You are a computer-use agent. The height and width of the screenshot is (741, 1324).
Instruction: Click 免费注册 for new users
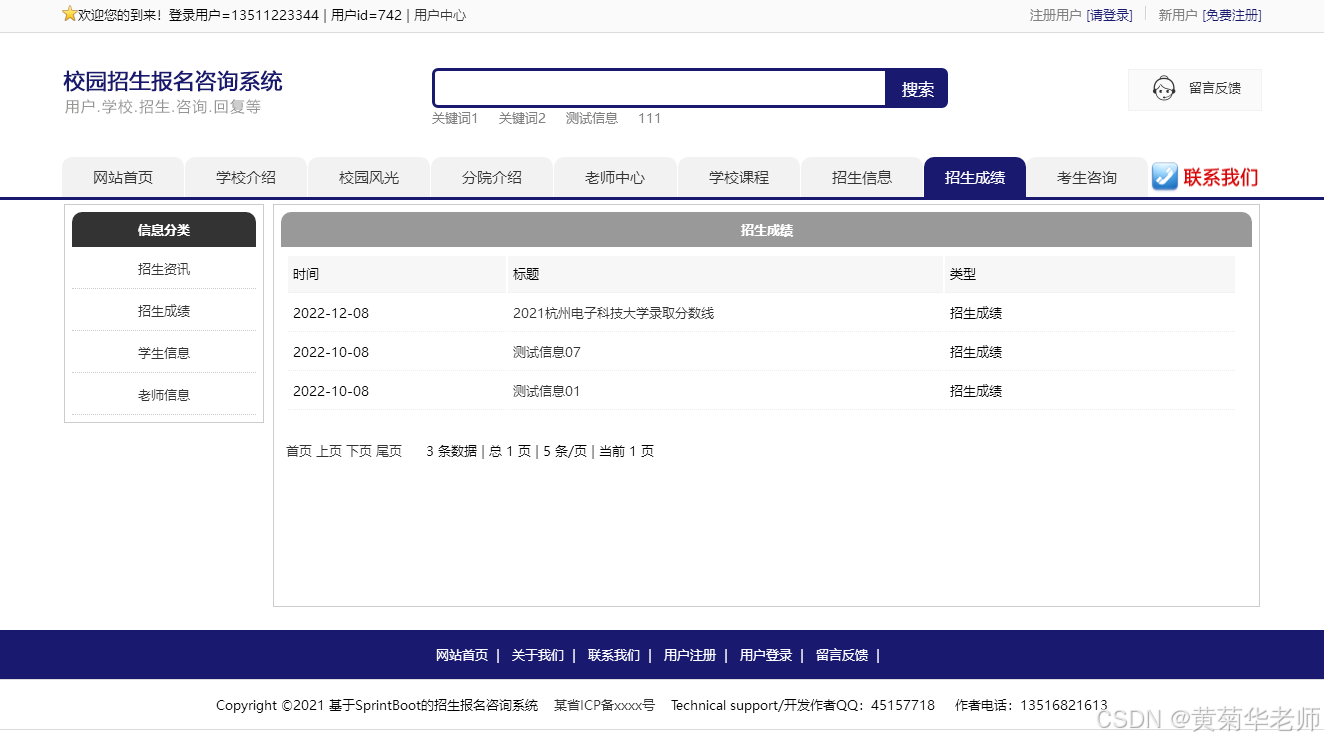(x=1232, y=15)
